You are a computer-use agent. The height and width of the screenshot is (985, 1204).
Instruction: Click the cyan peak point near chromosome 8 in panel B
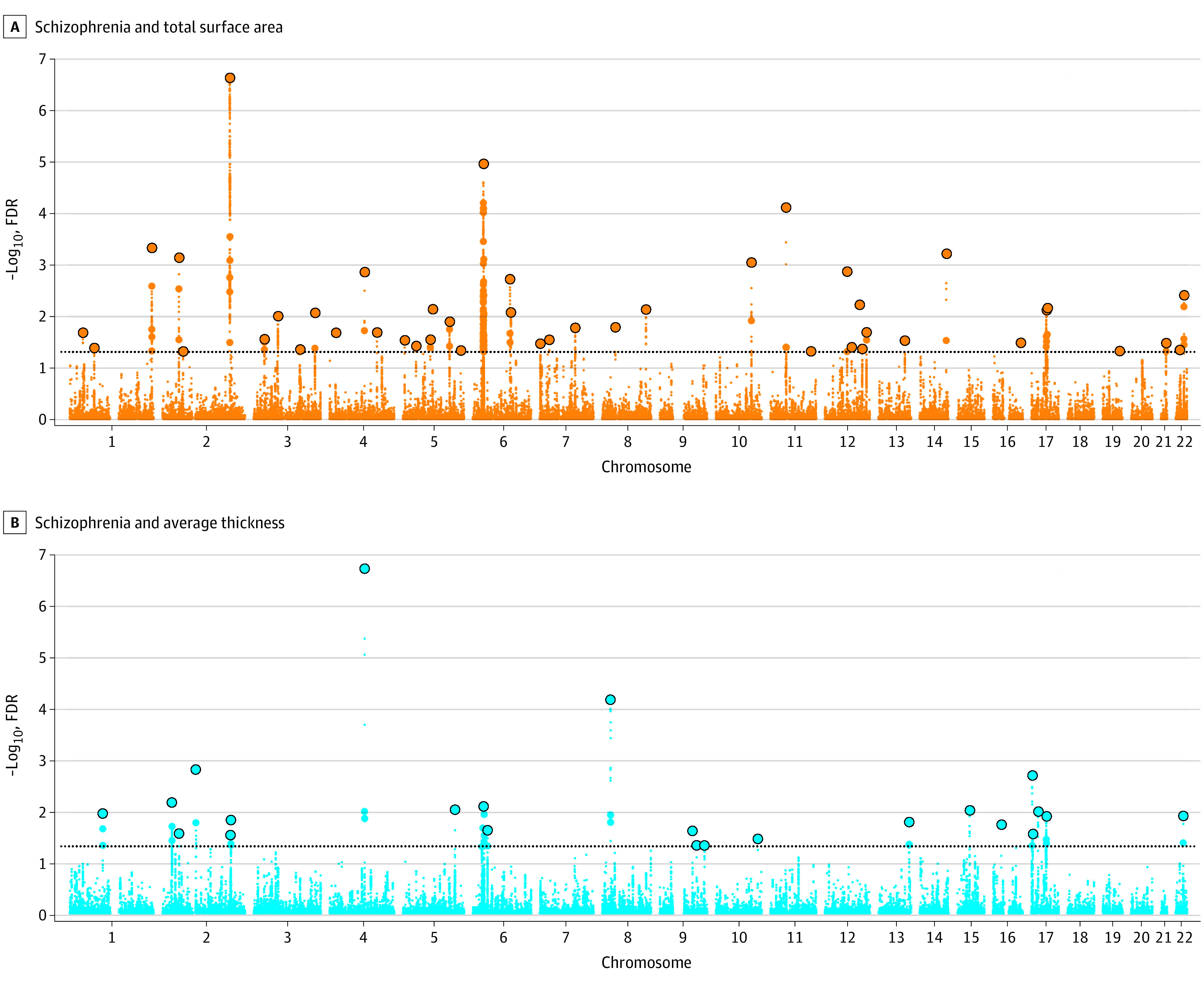pos(610,700)
